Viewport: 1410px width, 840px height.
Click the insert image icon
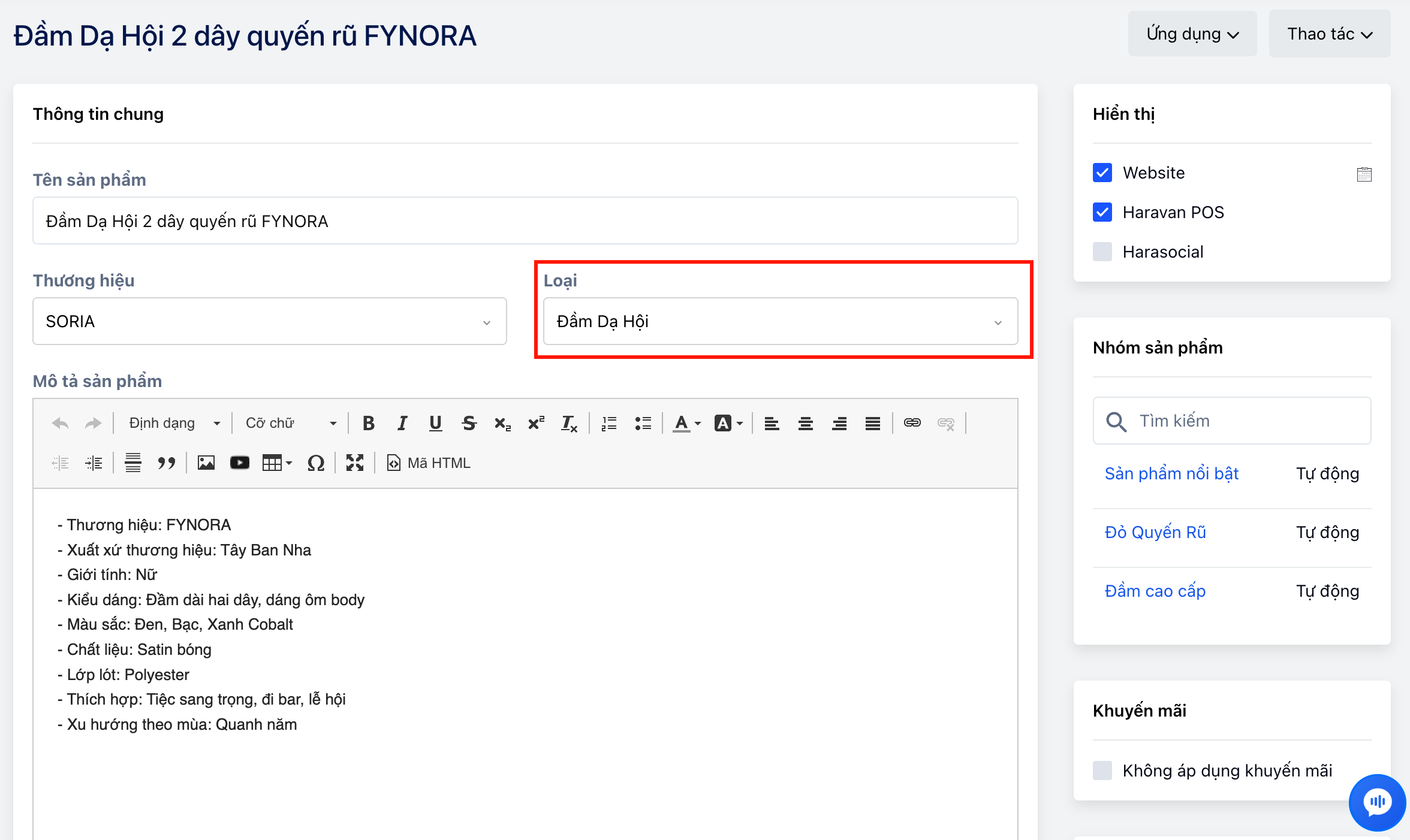tap(206, 463)
